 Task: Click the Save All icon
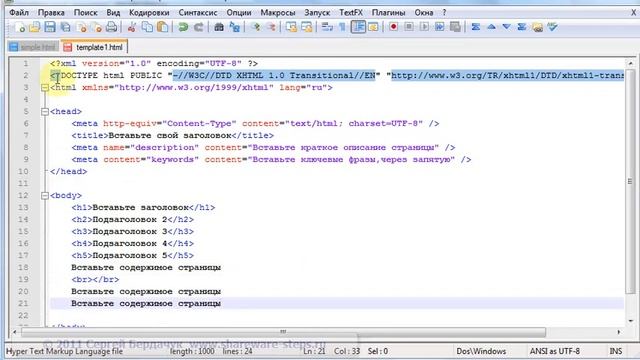pyautogui.click(x=65, y=27)
